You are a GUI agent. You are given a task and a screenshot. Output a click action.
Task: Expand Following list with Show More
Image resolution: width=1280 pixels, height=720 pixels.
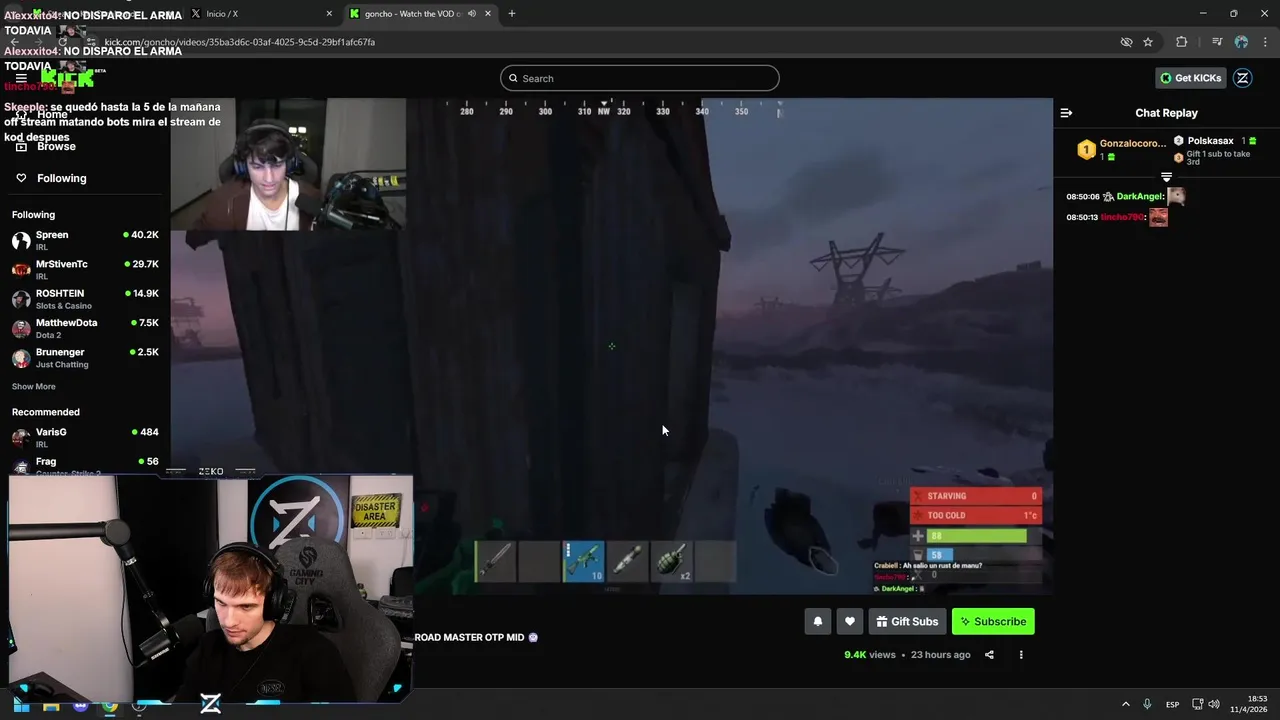coord(34,386)
